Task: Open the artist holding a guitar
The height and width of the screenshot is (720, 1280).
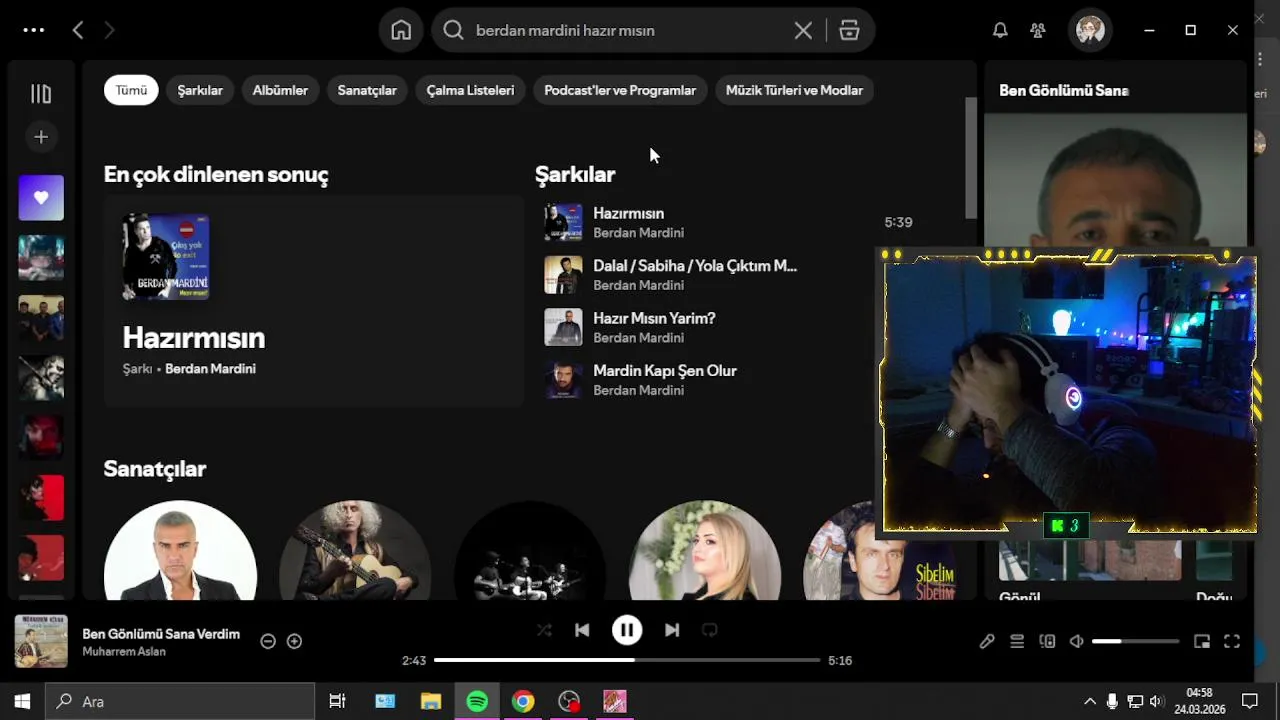Action: tap(355, 550)
